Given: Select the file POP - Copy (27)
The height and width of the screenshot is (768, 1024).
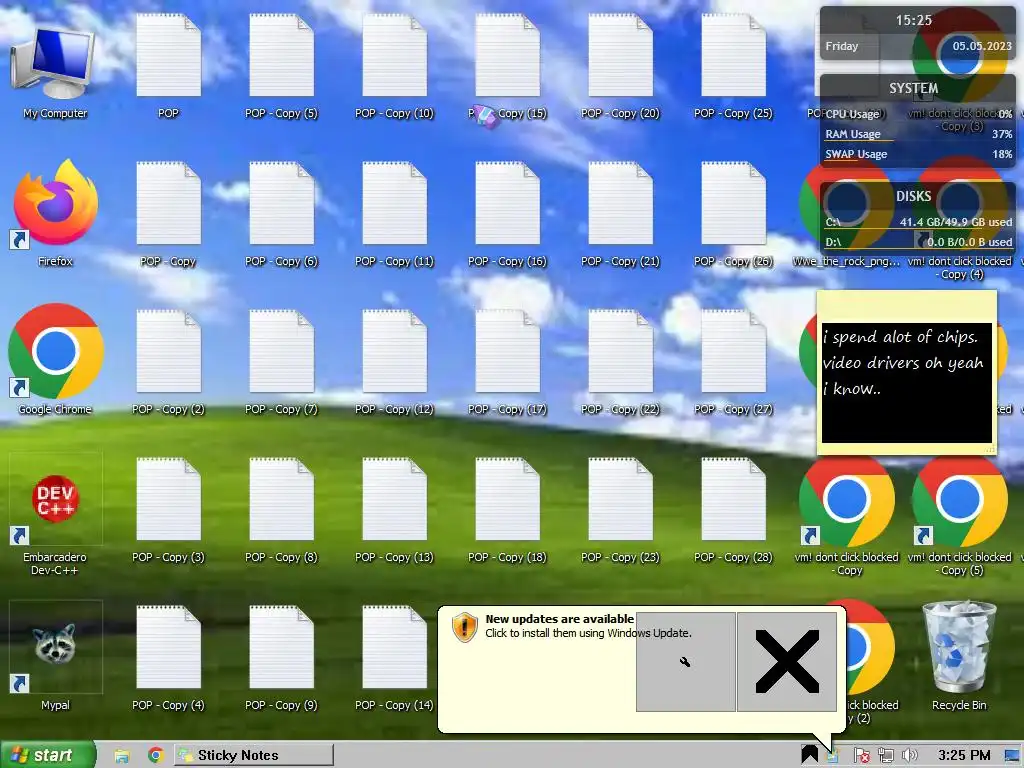Looking at the screenshot, I should pyautogui.click(x=733, y=362).
